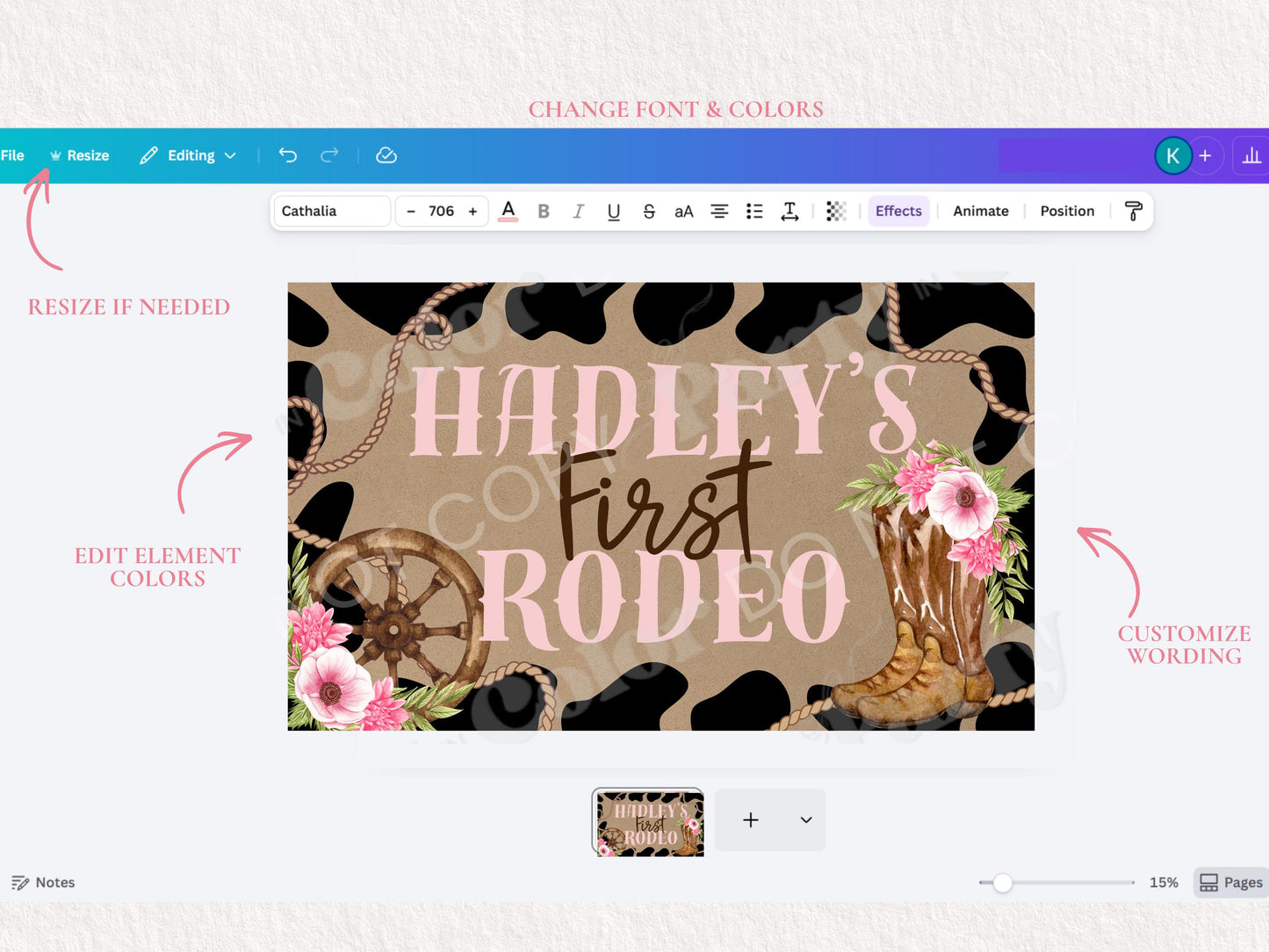Toggle underline formatting
The width and height of the screenshot is (1269, 952).
click(x=614, y=211)
